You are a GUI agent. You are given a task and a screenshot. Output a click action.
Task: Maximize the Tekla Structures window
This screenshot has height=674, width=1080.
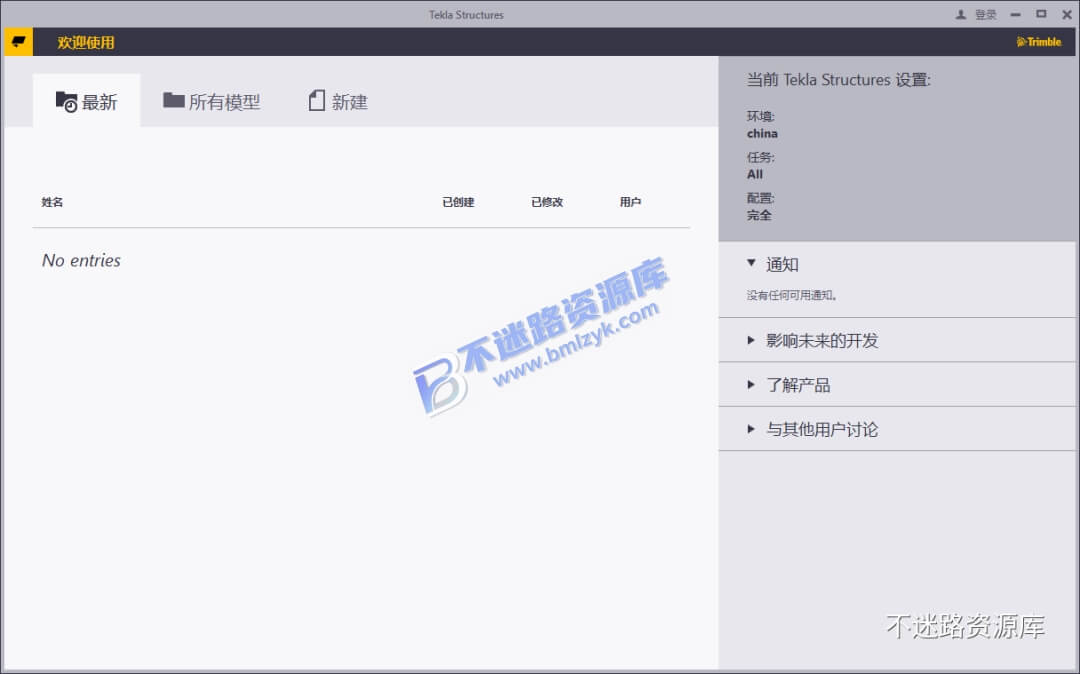[x=1041, y=14]
